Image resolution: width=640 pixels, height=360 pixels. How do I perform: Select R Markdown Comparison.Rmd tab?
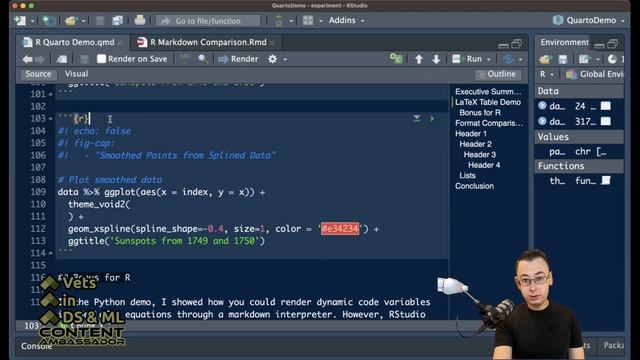pos(208,42)
